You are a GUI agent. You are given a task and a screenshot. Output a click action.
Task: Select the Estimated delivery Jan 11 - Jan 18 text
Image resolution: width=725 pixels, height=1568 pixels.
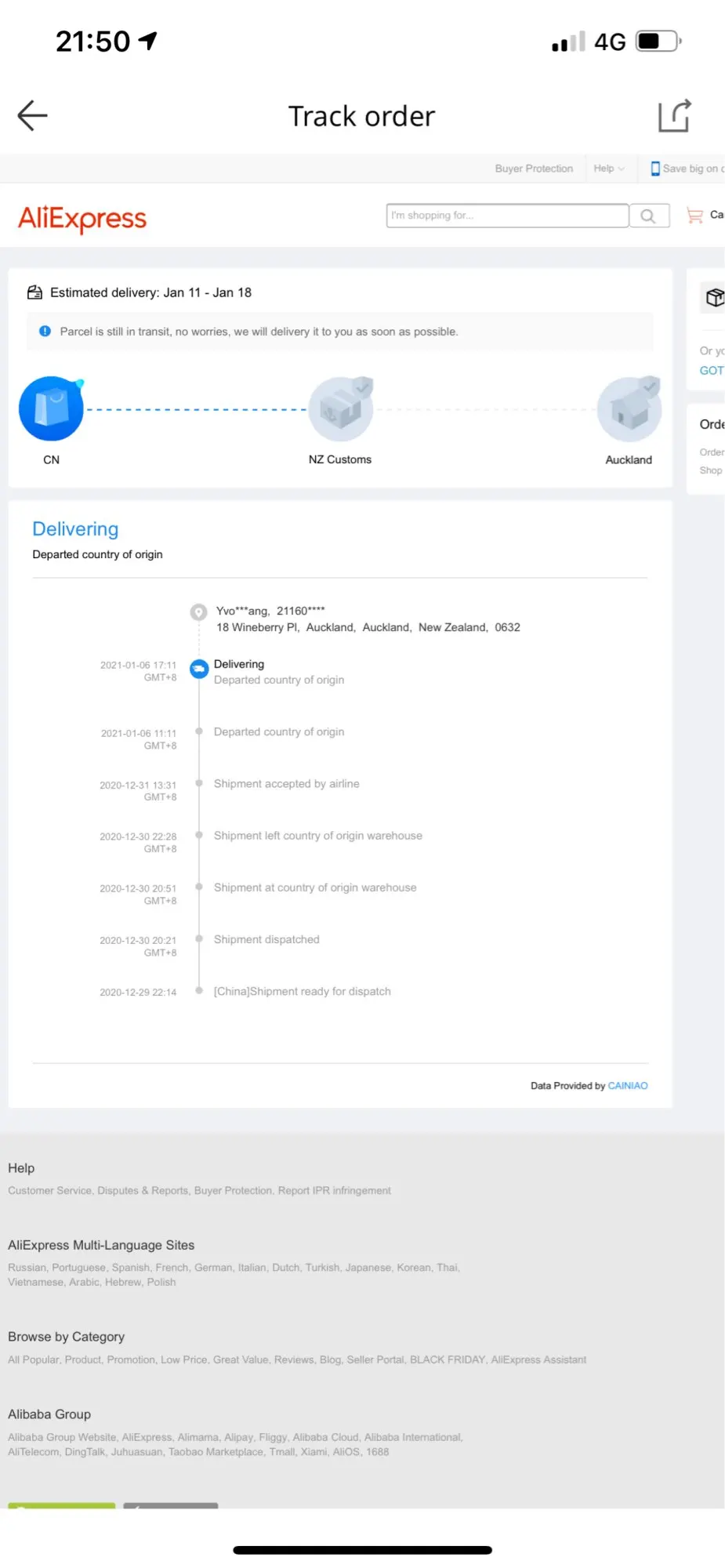pyautogui.click(x=151, y=292)
